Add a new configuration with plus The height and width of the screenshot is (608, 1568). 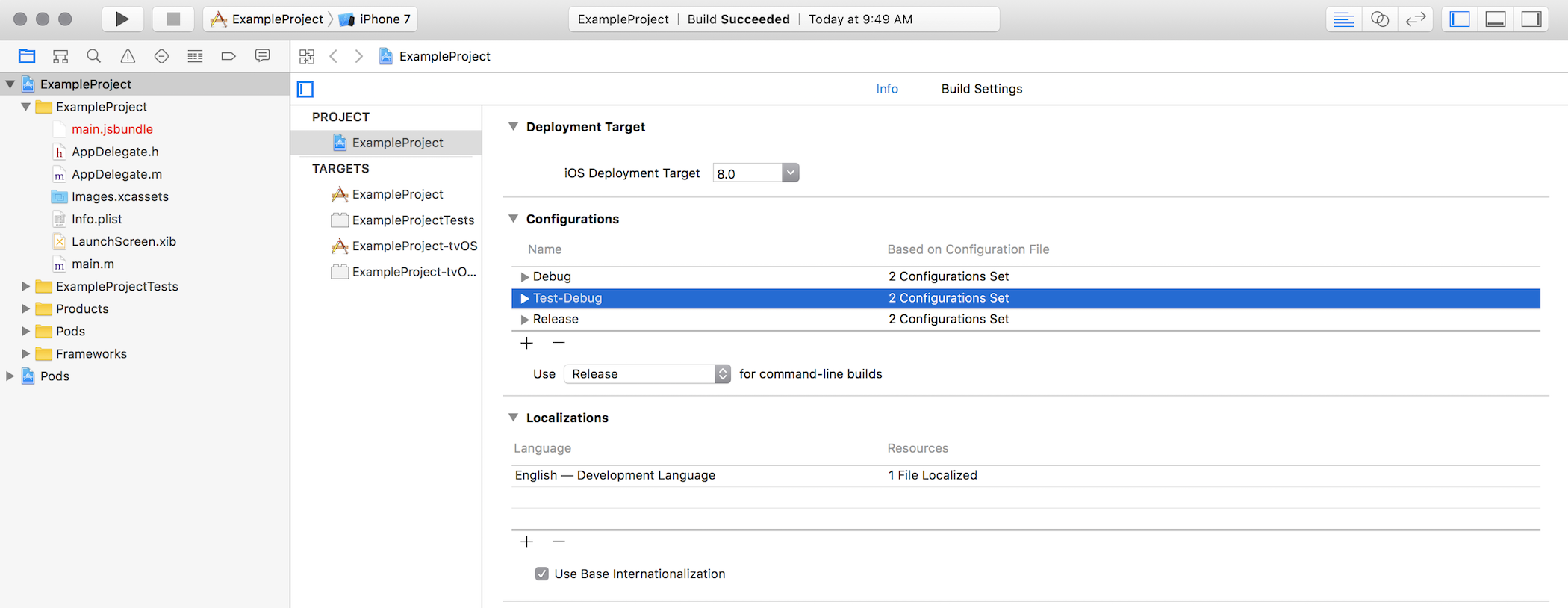[x=527, y=343]
